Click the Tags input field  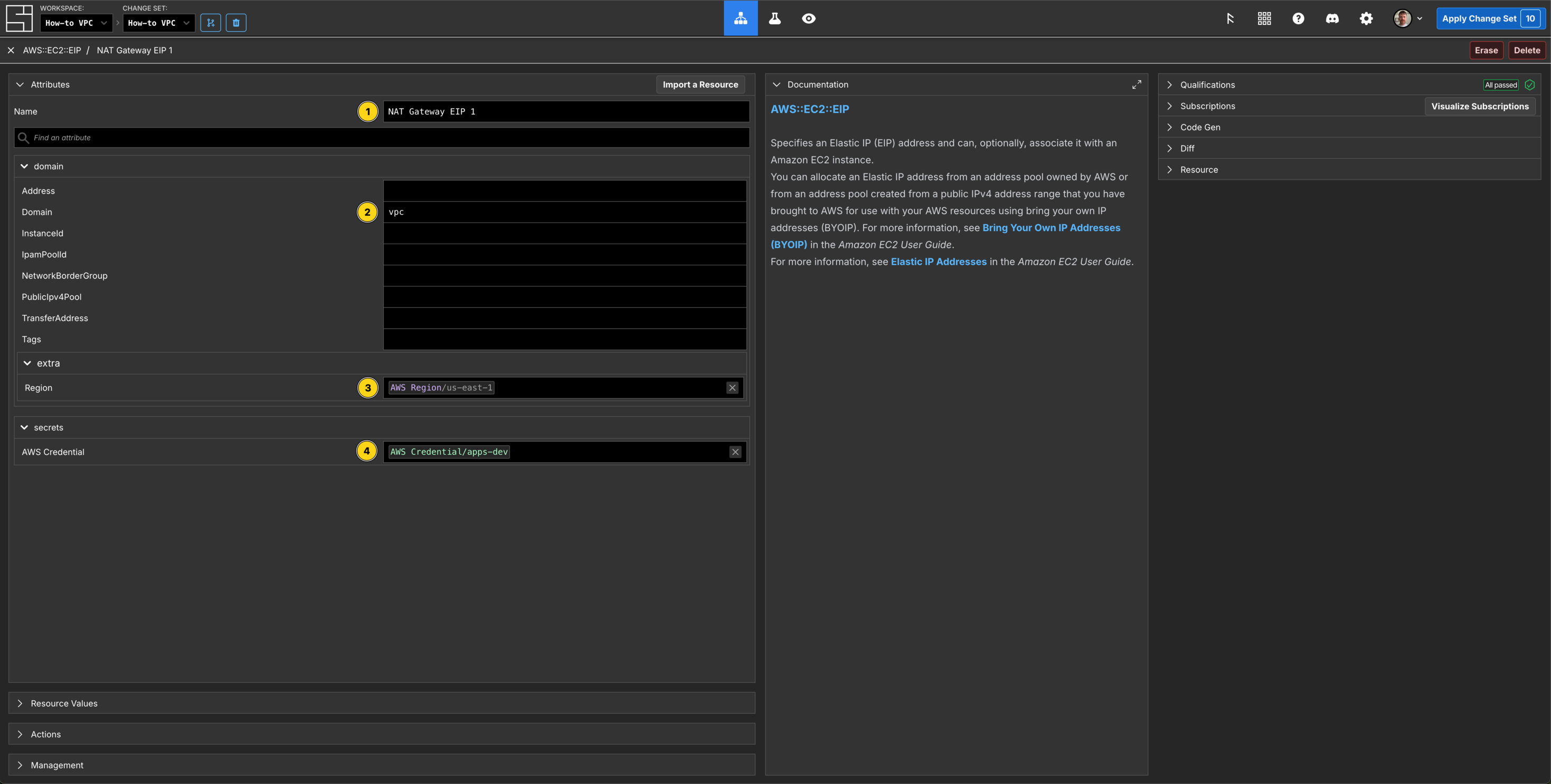(x=565, y=339)
